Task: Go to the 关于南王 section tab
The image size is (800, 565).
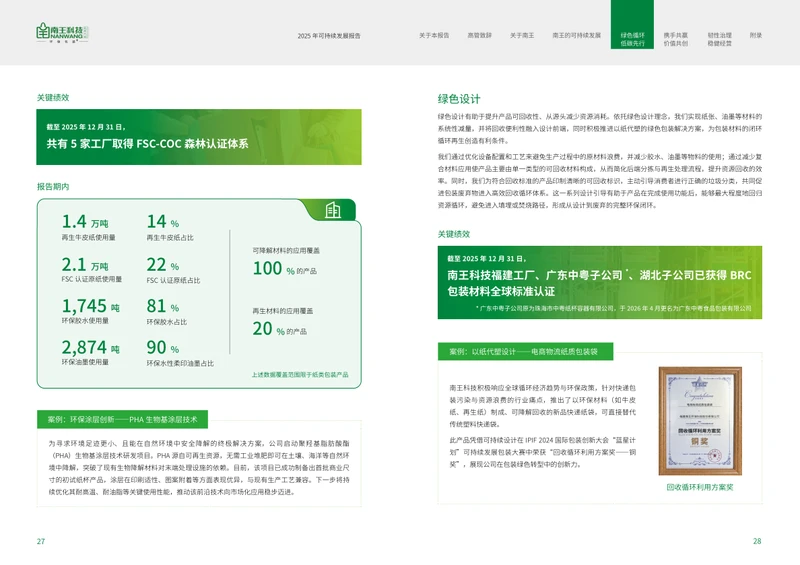Action: (522, 35)
